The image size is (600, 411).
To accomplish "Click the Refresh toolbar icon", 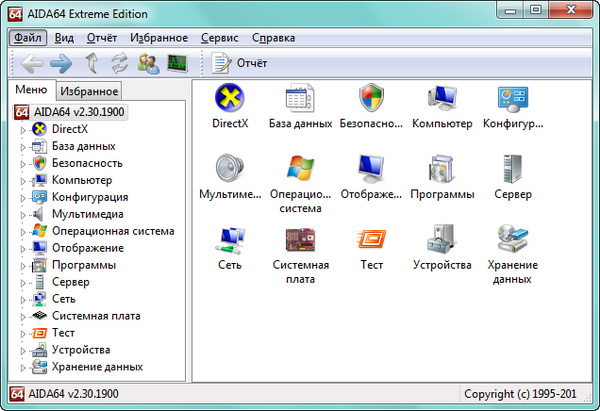I will (x=121, y=64).
